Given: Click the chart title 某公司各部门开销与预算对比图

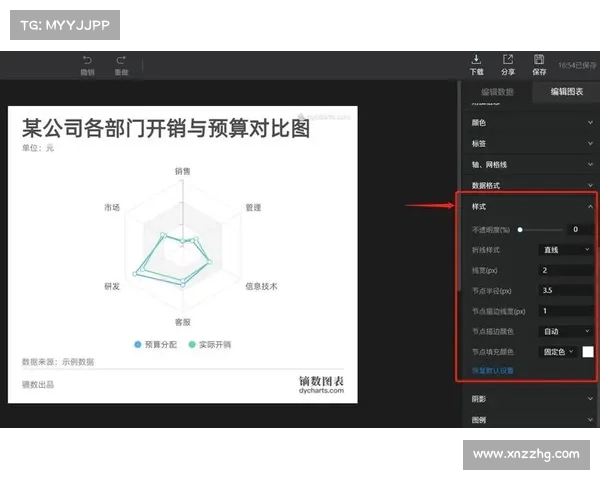Looking at the screenshot, I should [x=166, y=128].
